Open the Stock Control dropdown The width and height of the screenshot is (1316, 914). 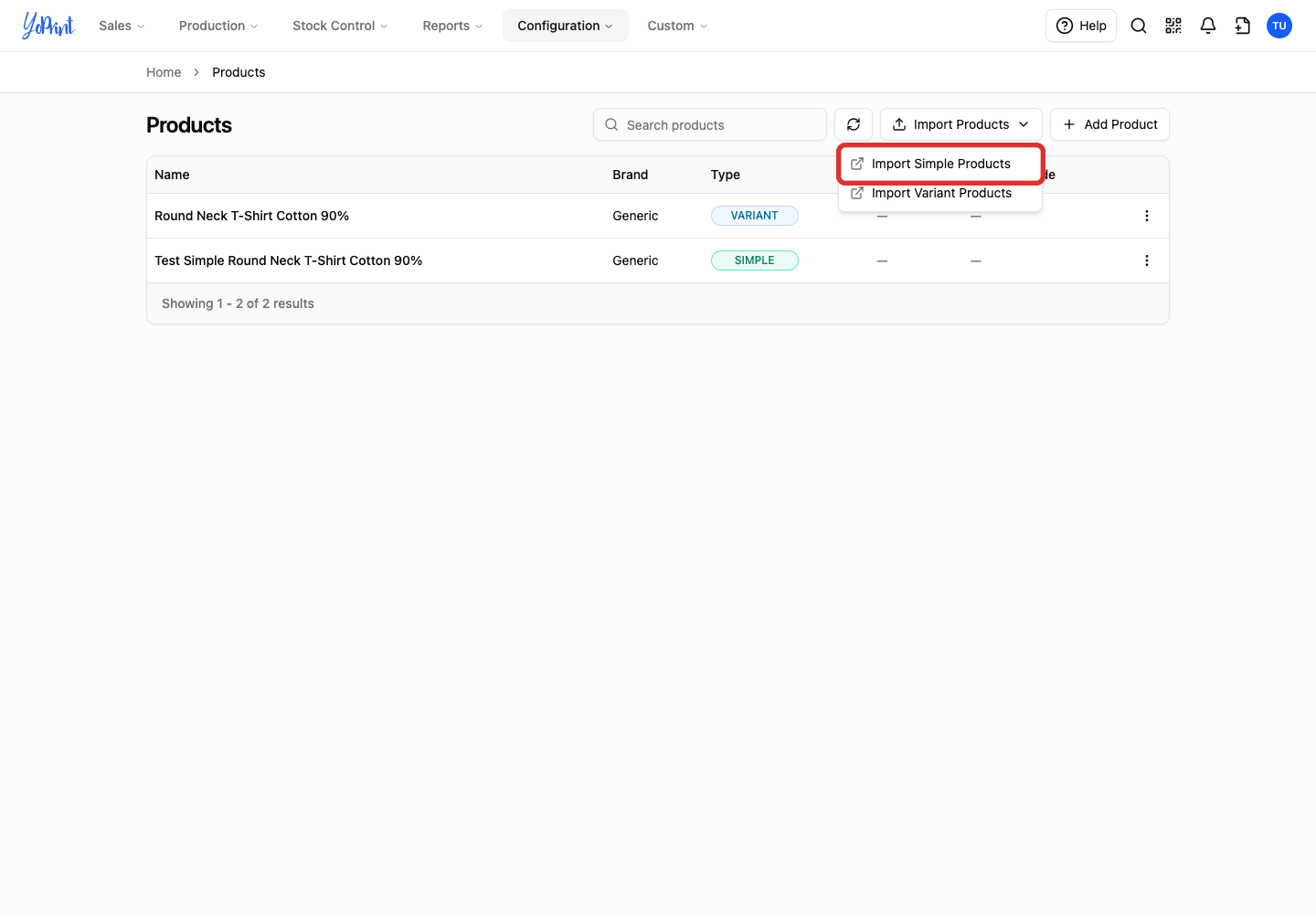tap(340, 26)
